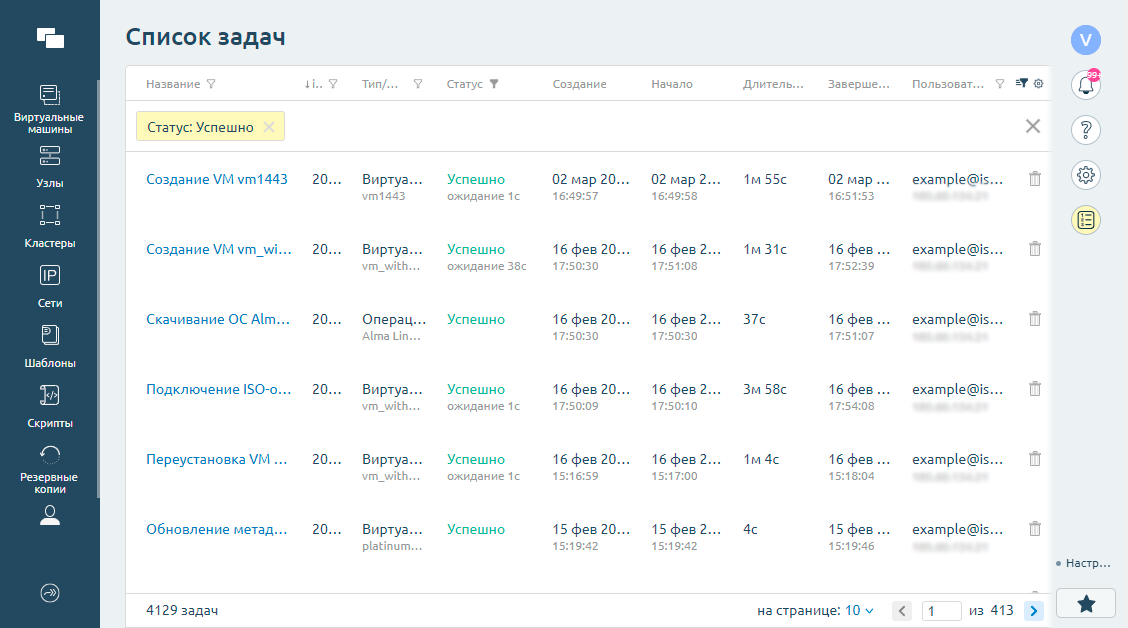Open the user avatar 'V' menu
Image resolution: width=1128 pixels, height=628 pixels.
coord(1085,40)
